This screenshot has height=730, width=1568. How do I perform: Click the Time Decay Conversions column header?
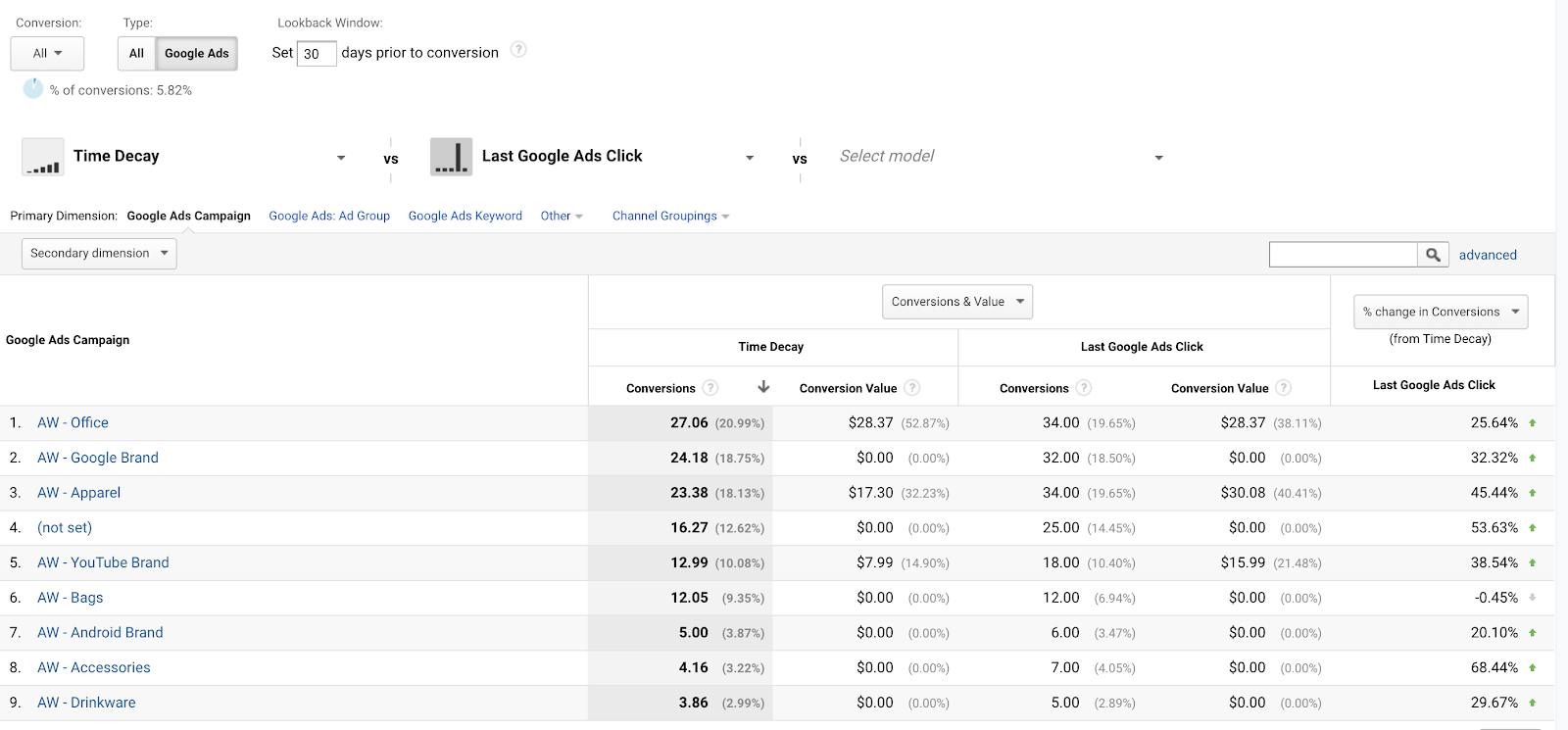[661, 388]
